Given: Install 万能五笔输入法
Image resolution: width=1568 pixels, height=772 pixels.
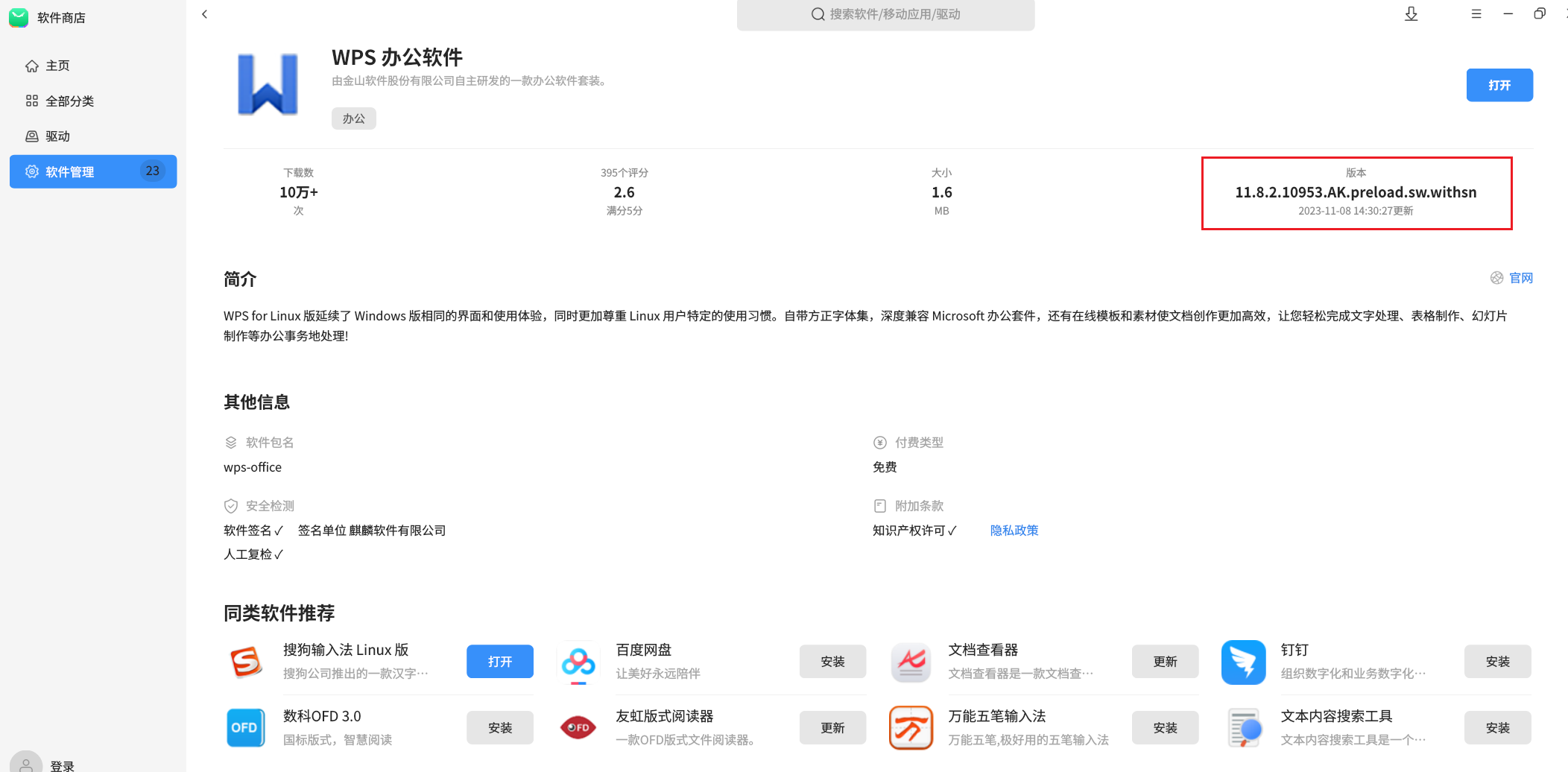Looking at the screenshot, I should click(1165, 728).
